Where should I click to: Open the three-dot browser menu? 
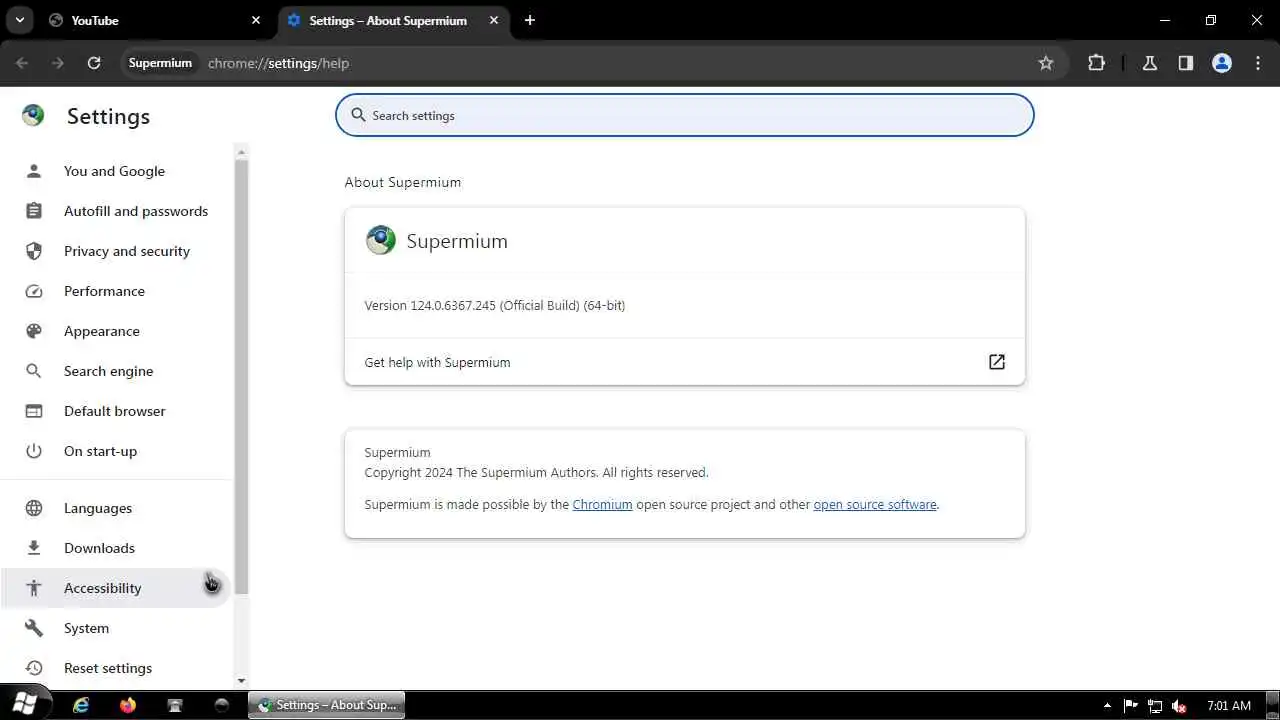coord(1258,63)
